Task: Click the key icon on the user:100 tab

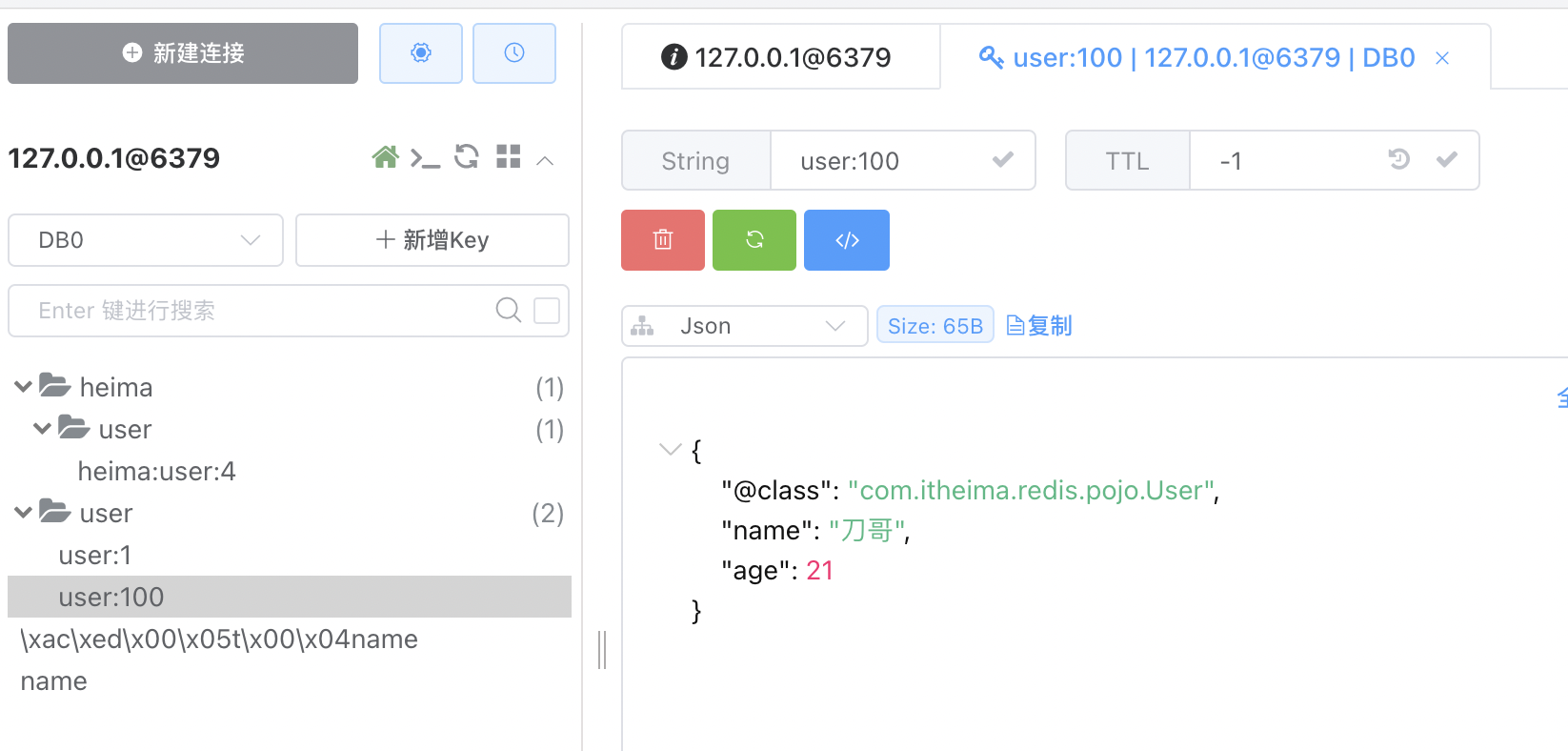Action: click(x=992, y=57)
